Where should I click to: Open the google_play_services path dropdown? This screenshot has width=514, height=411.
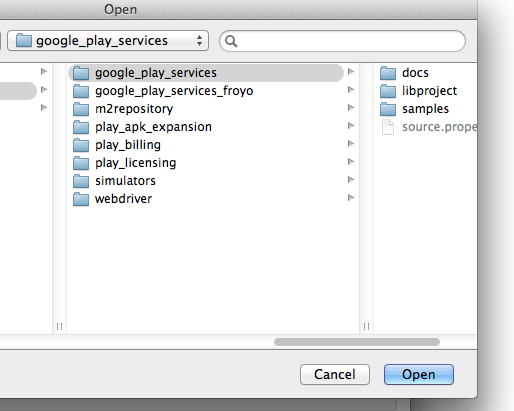(108, 41)
